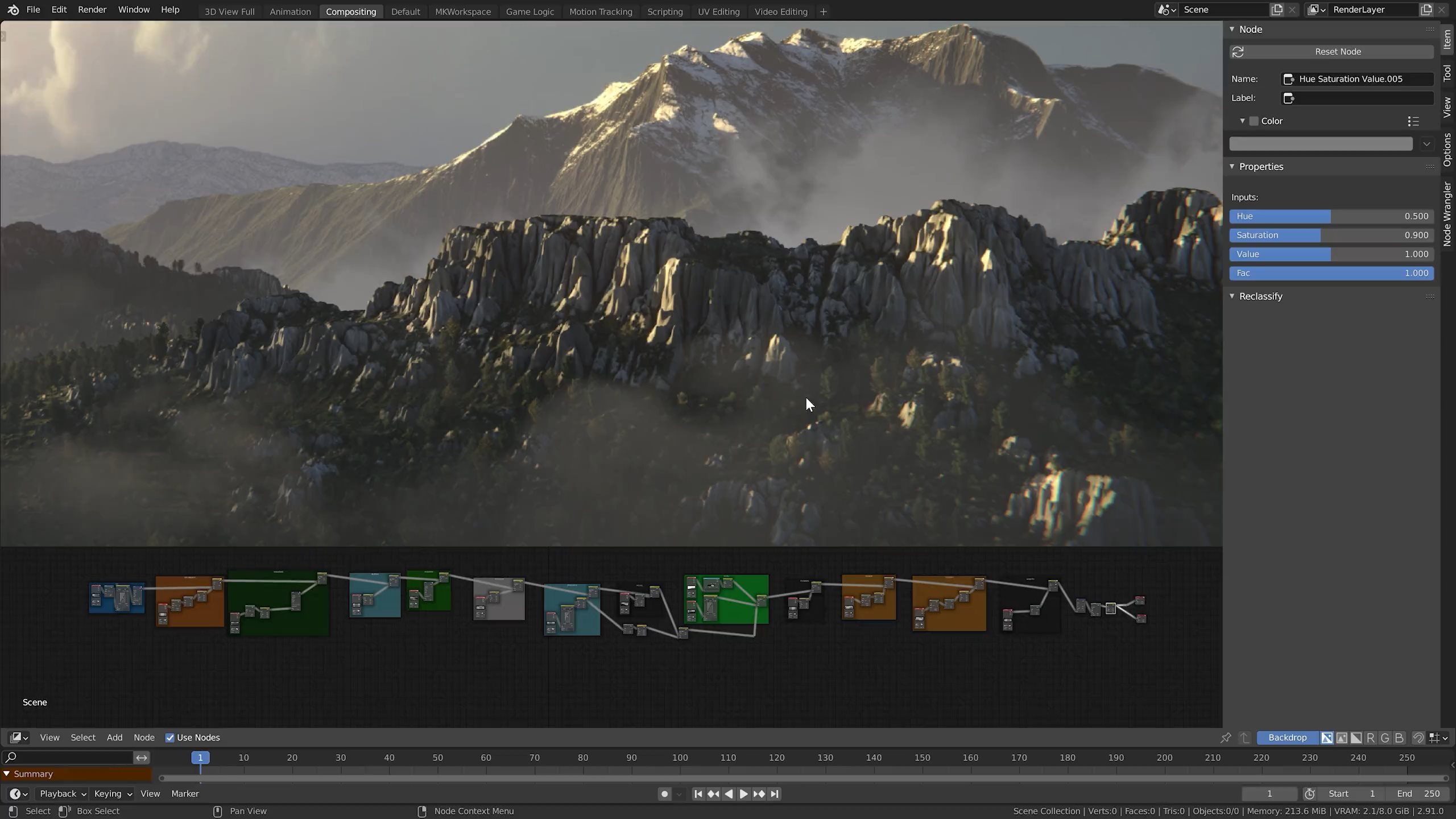Screen dimensions: 1456x819
Task: Adjust the Saturation slider
Action: click(1331, 235)
